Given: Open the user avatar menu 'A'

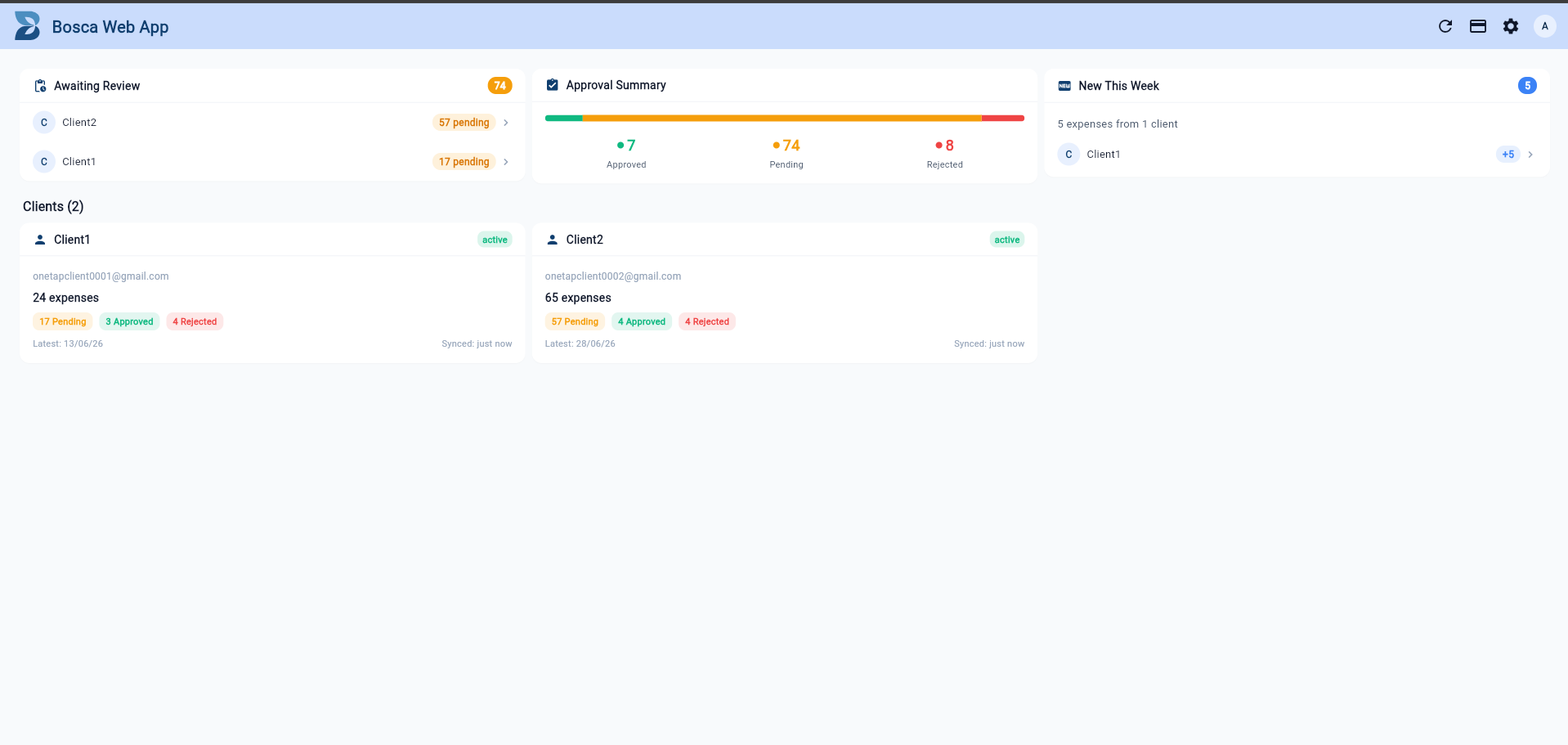Looking at the screenshot, I should tap(1544, 26).
